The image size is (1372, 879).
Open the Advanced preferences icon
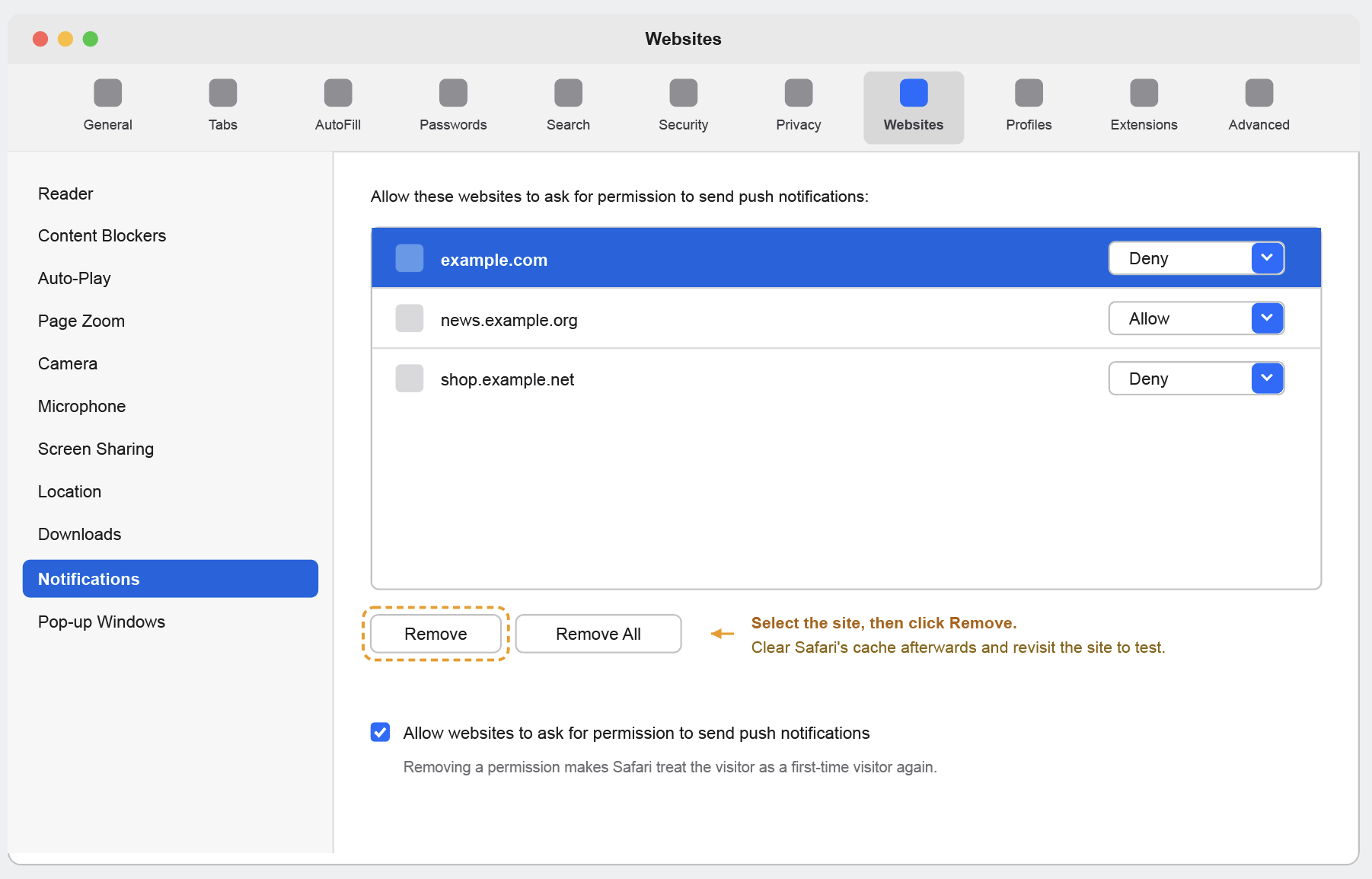(1259, 93)
